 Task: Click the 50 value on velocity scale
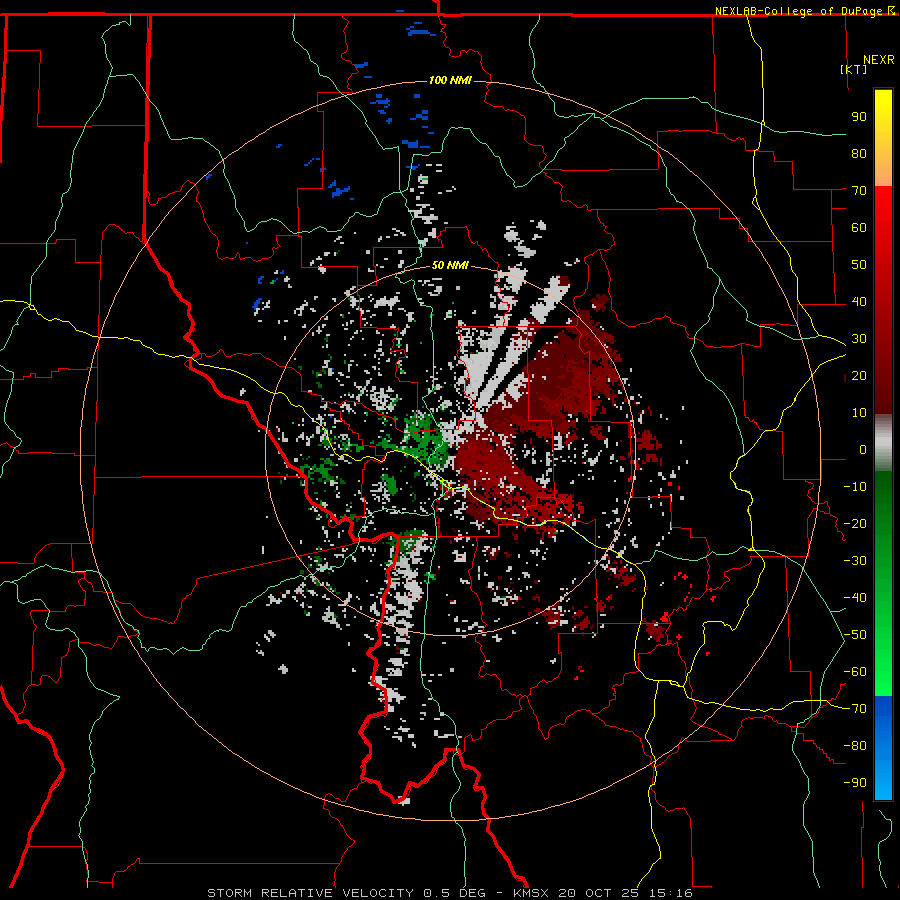(859, 265)
